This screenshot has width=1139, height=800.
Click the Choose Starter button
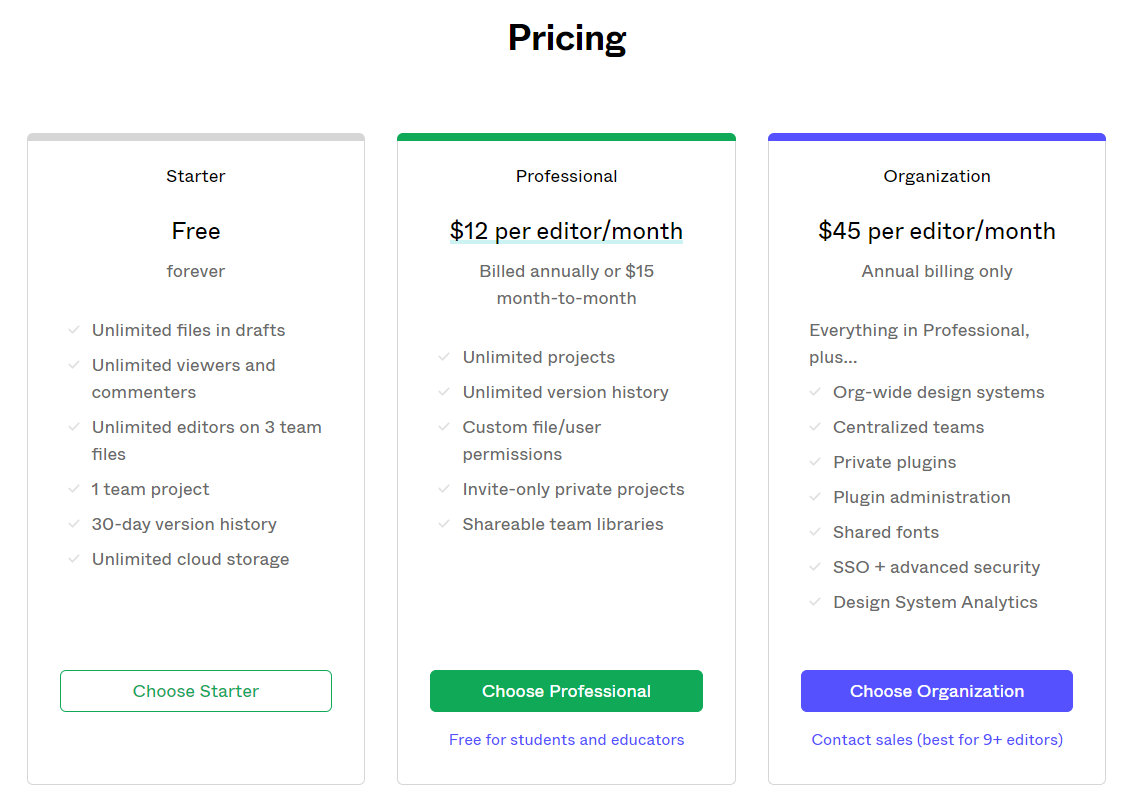196,691
